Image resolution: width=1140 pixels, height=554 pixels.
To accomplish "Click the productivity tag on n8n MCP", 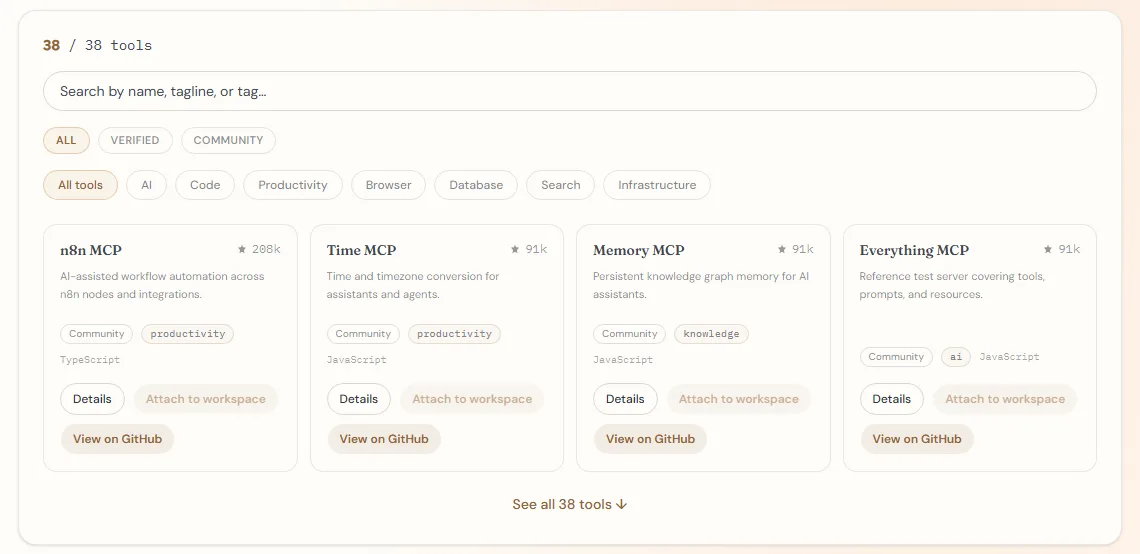I will [x=188, y=334].
